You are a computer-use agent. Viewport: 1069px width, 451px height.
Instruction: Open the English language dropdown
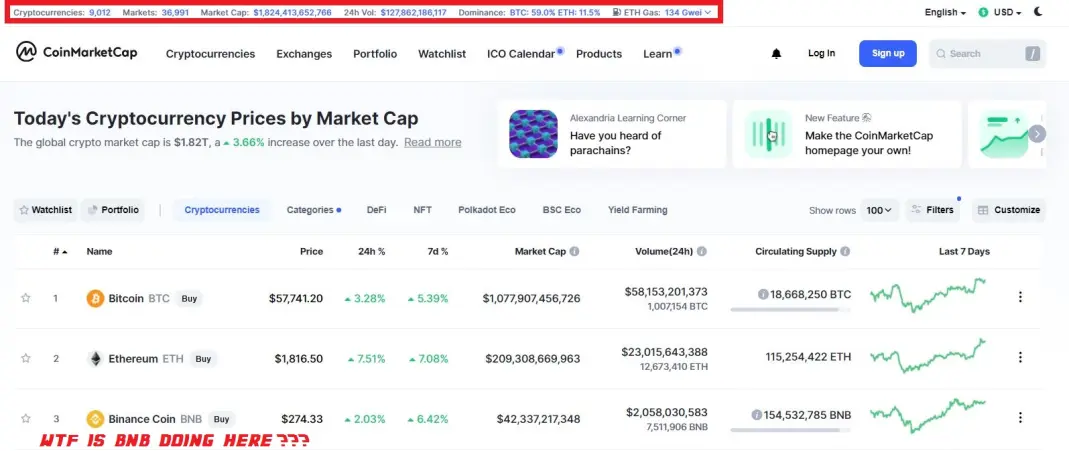click(x=945, y=12)
